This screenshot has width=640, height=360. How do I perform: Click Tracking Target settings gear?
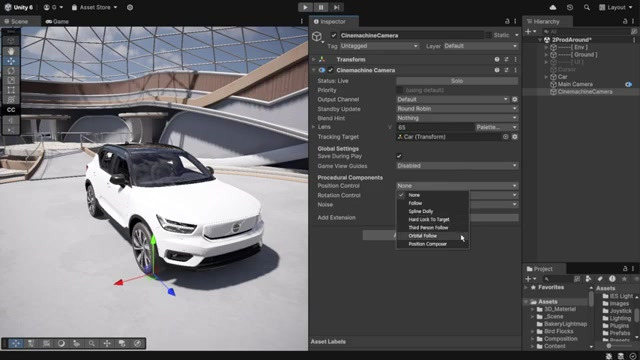point(515,137)
